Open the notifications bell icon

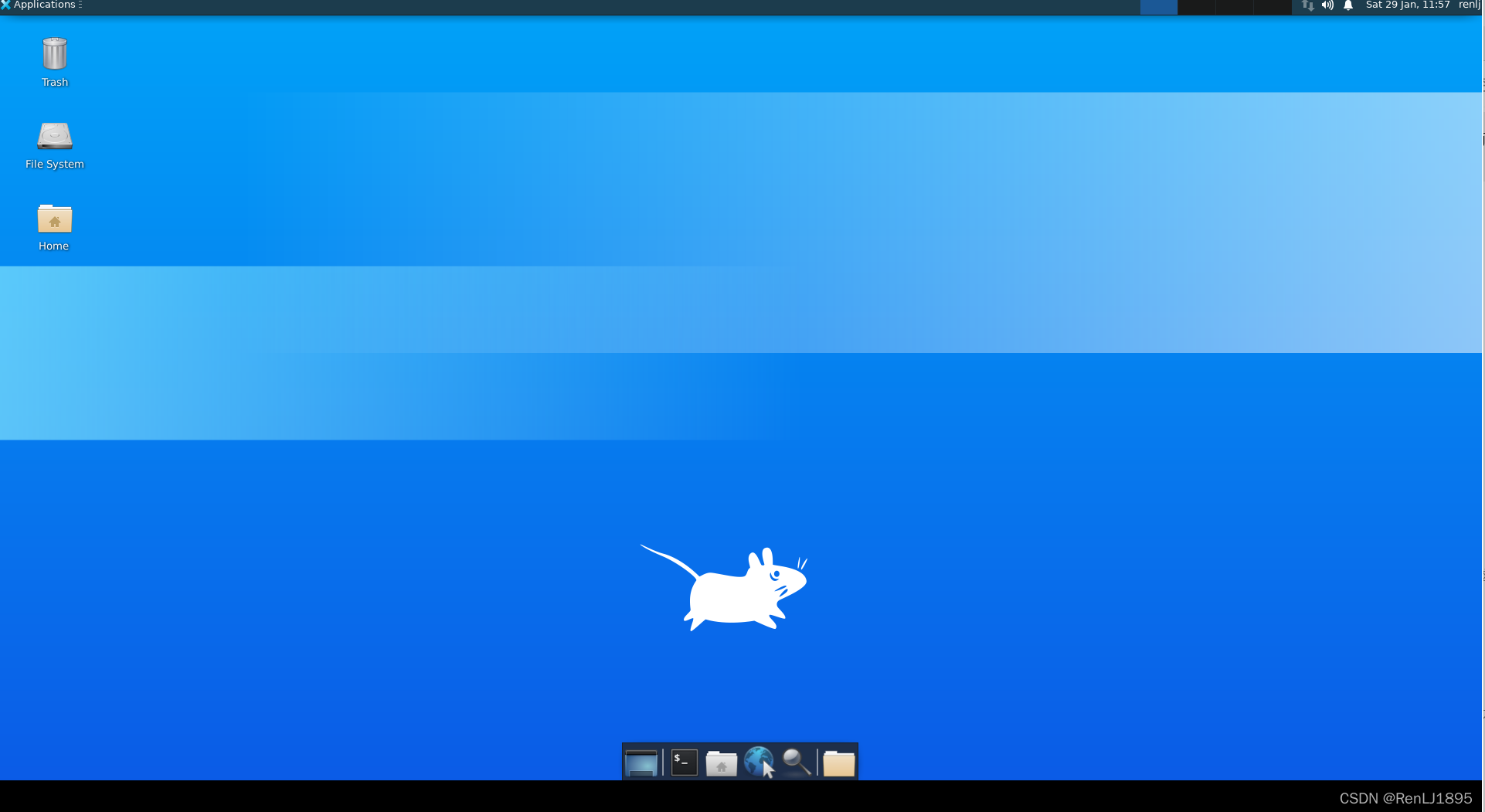click(x=1348, y=5)
